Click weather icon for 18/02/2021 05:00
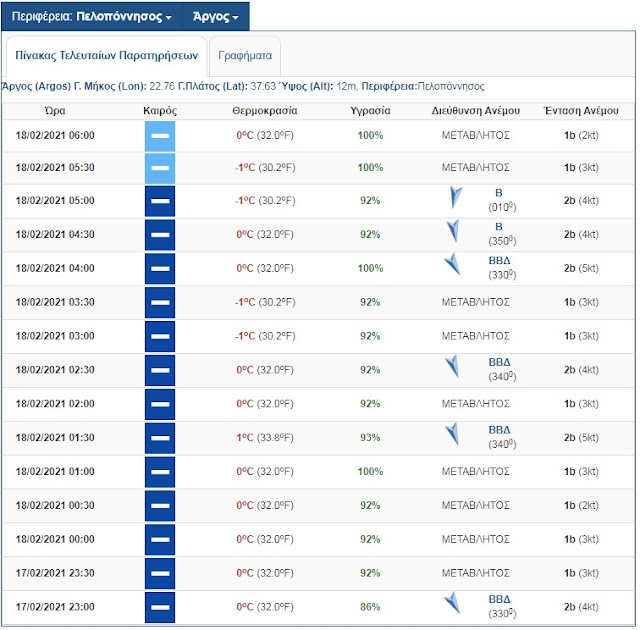The image size is (640, 630). point(160,201)
